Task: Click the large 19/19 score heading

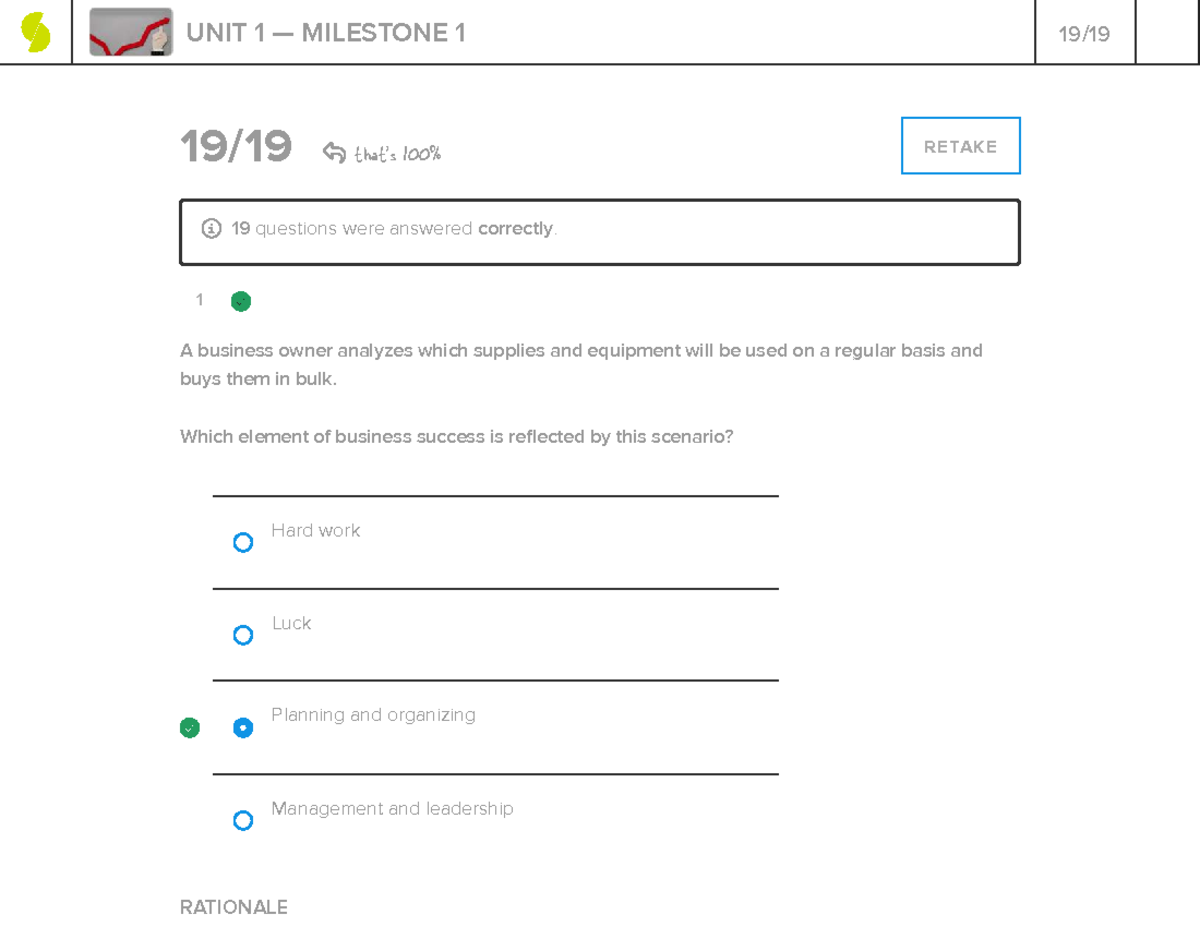Action: coord(236,147)
